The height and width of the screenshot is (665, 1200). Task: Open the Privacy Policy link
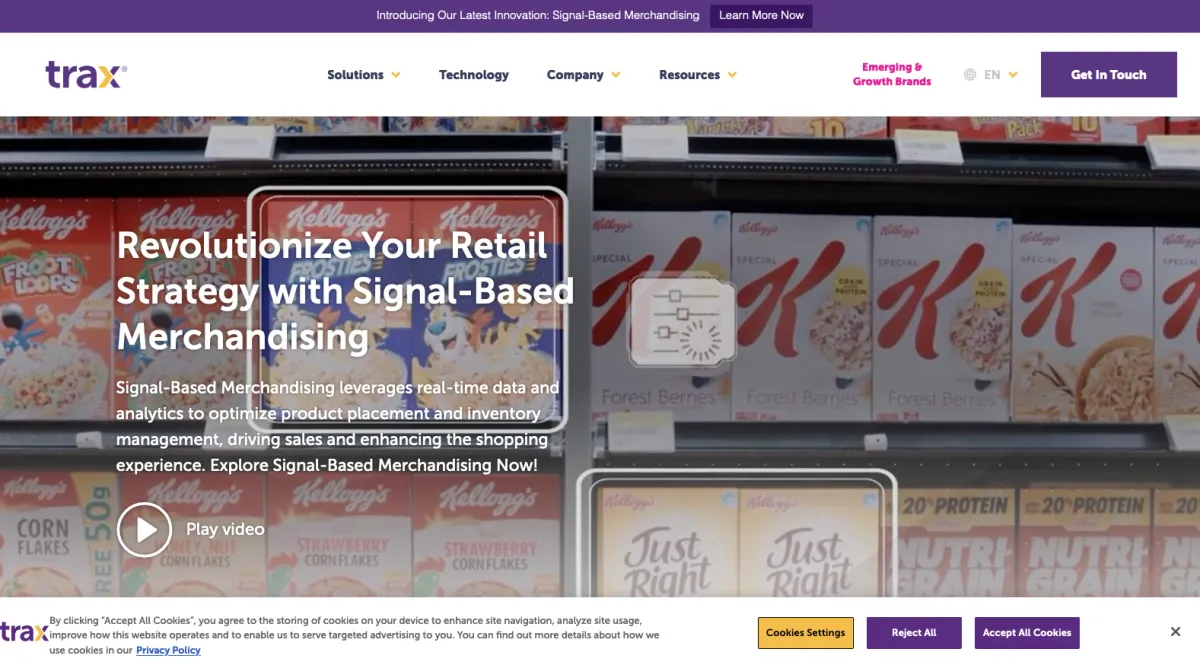click(x=168, y=650)
